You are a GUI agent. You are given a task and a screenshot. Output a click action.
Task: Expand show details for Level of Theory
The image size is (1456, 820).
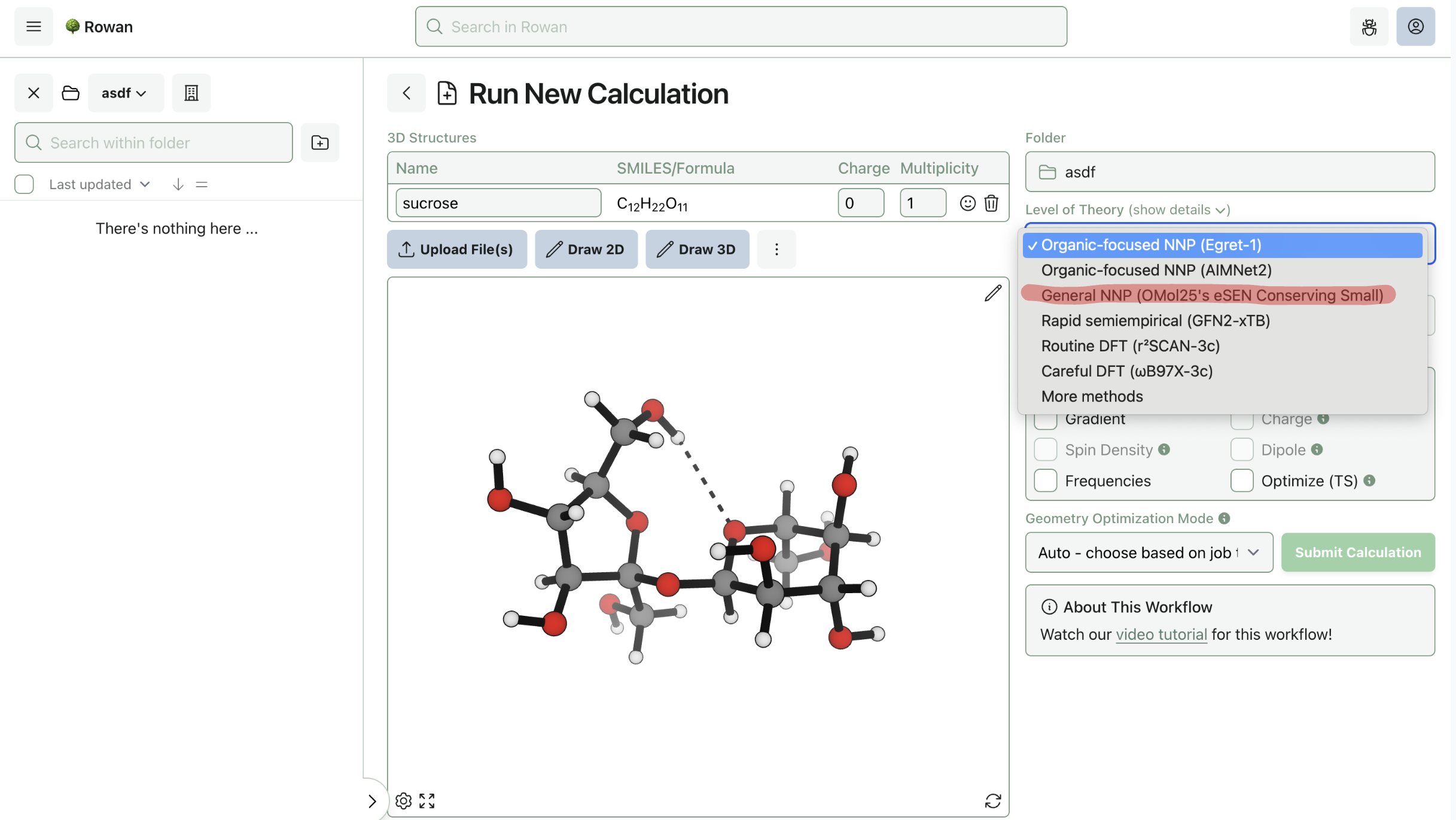click(x=1178, y=209)
